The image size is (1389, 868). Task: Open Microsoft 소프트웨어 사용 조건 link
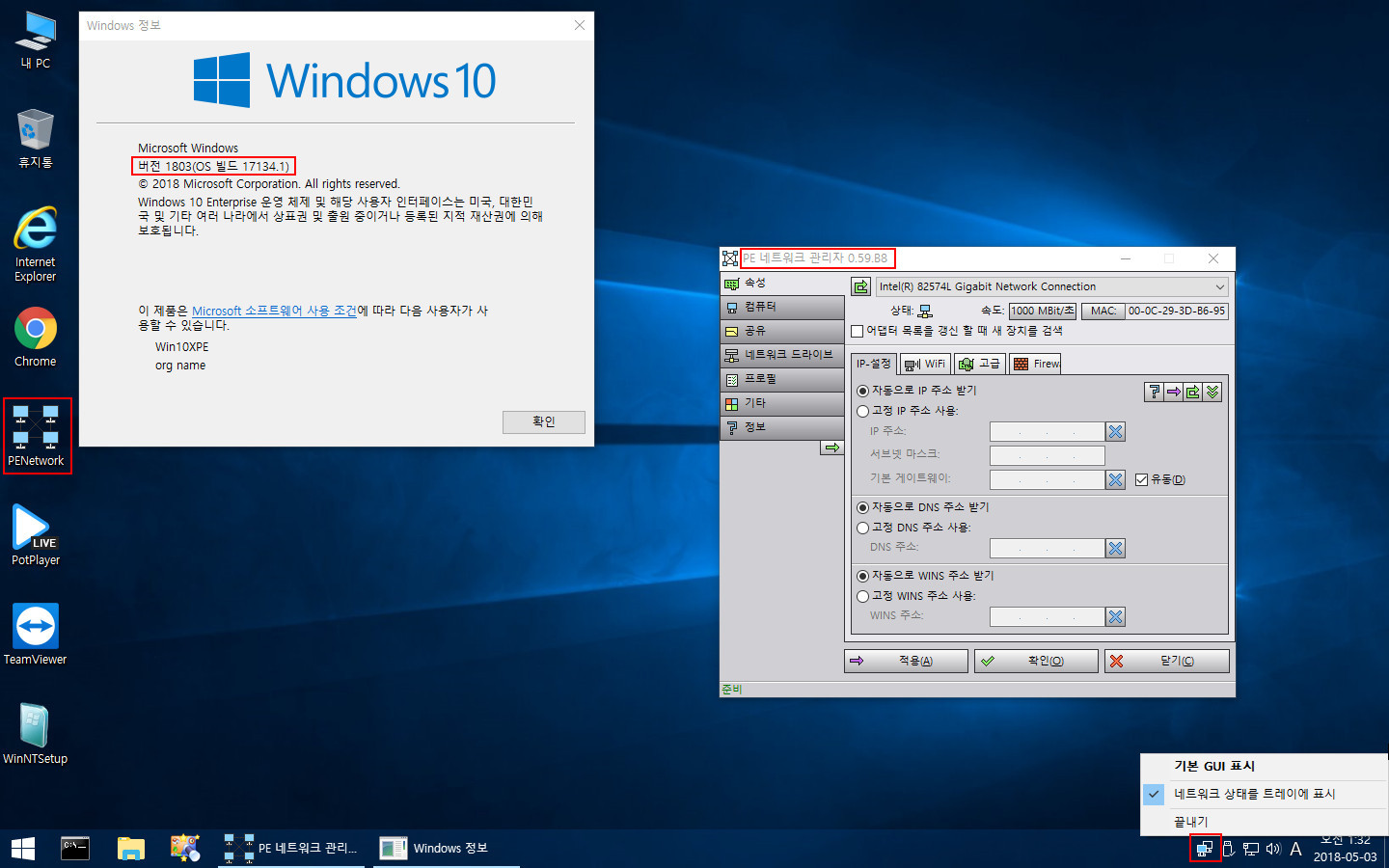click(274, 311)
